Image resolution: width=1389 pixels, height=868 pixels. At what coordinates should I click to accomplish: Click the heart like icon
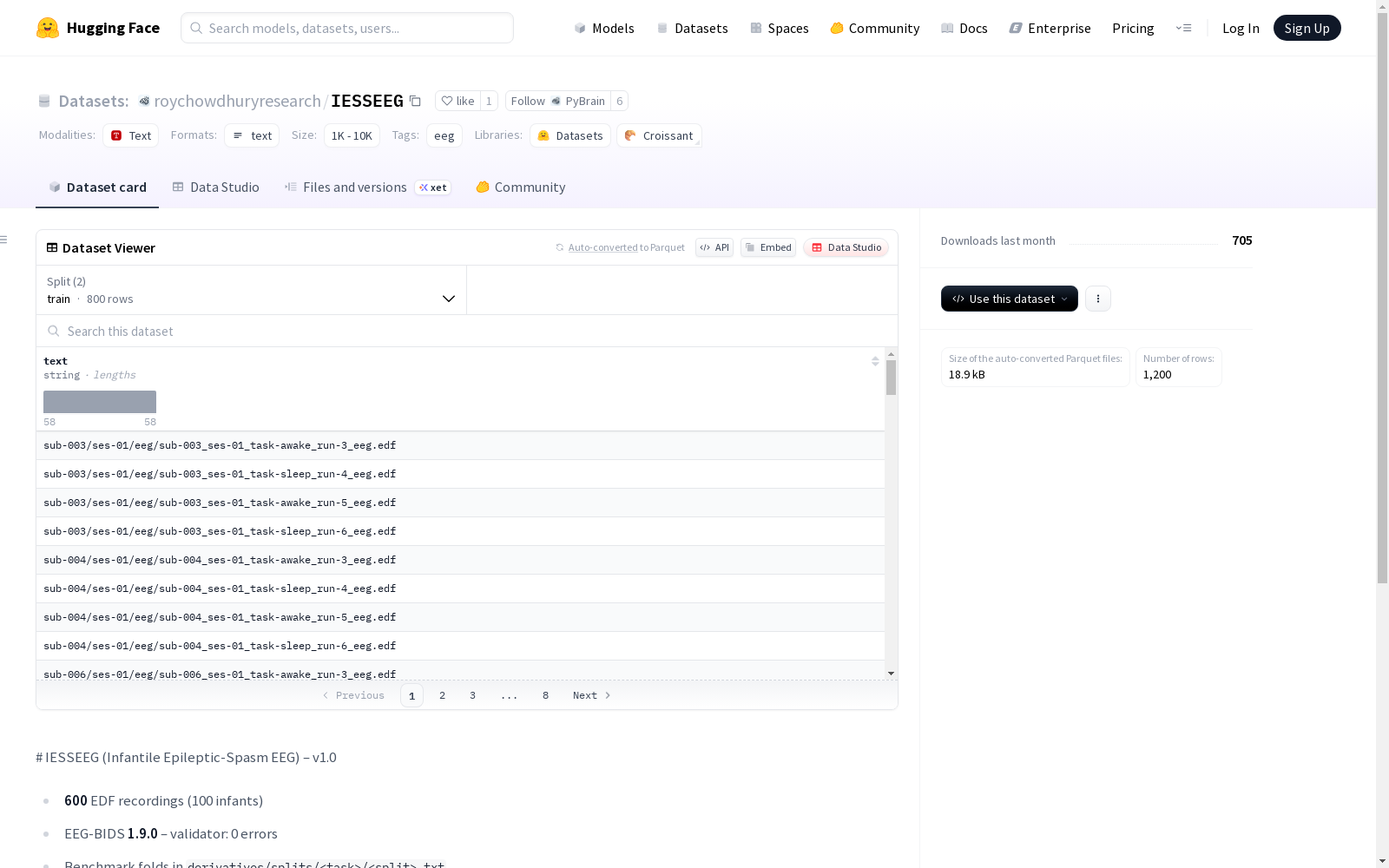click(446, 101)
